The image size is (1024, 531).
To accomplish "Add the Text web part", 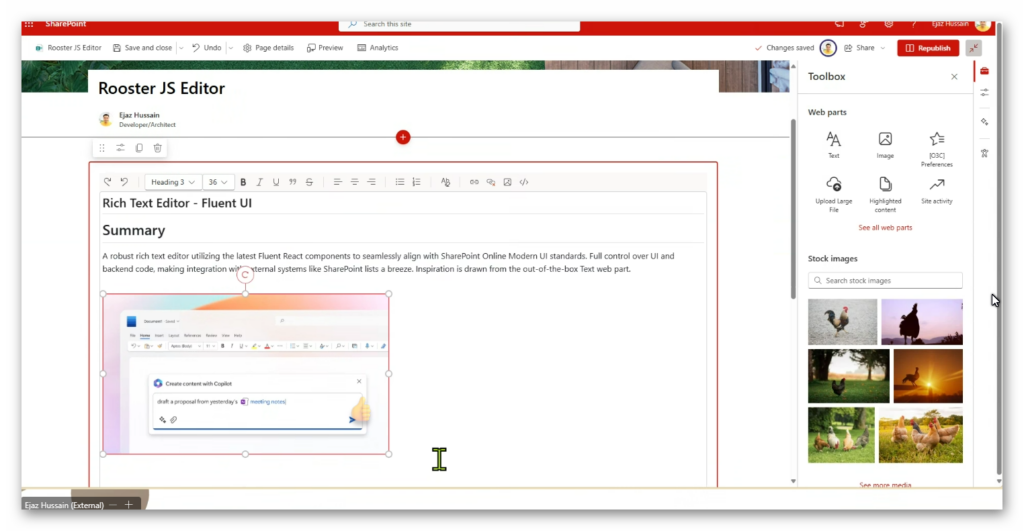I will point(833,145).
